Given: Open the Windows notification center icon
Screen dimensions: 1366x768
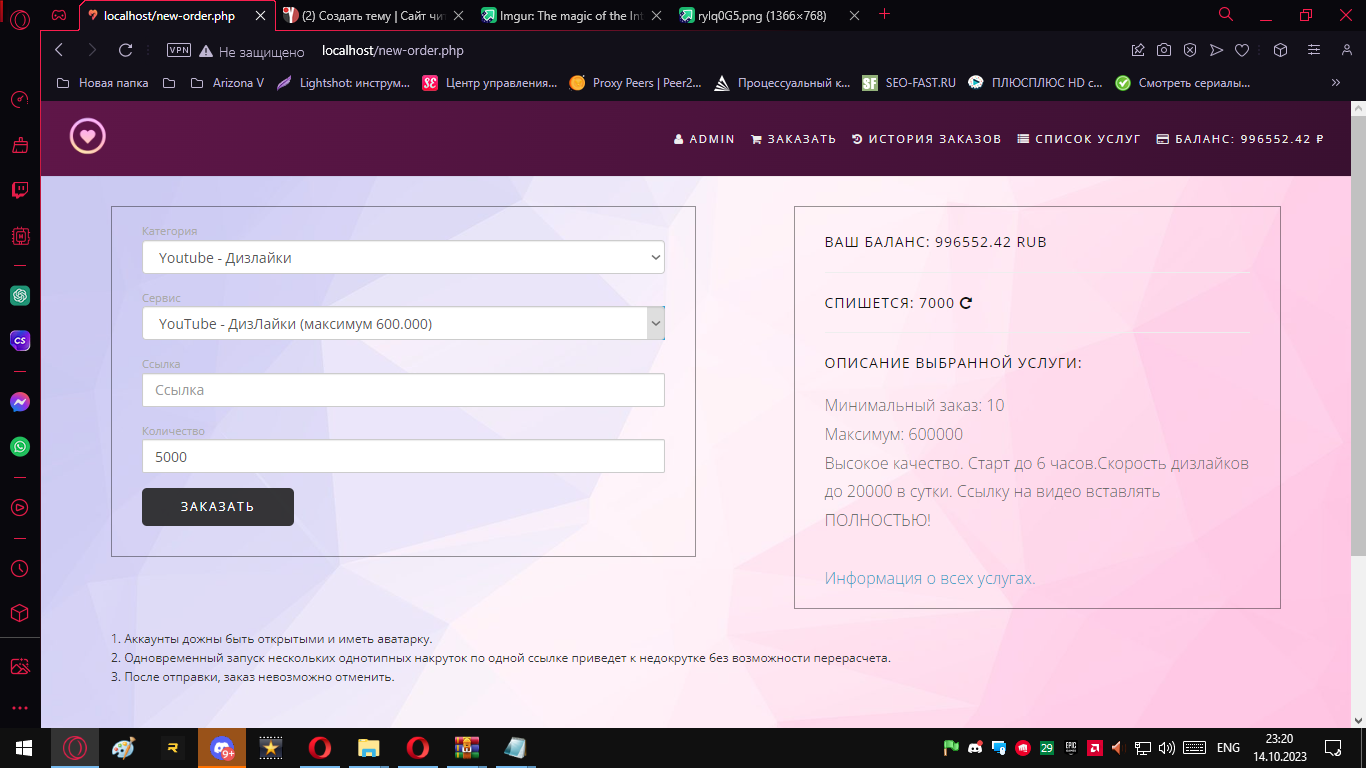Looking at the screenshot, I should click(x=1332, y=748).
